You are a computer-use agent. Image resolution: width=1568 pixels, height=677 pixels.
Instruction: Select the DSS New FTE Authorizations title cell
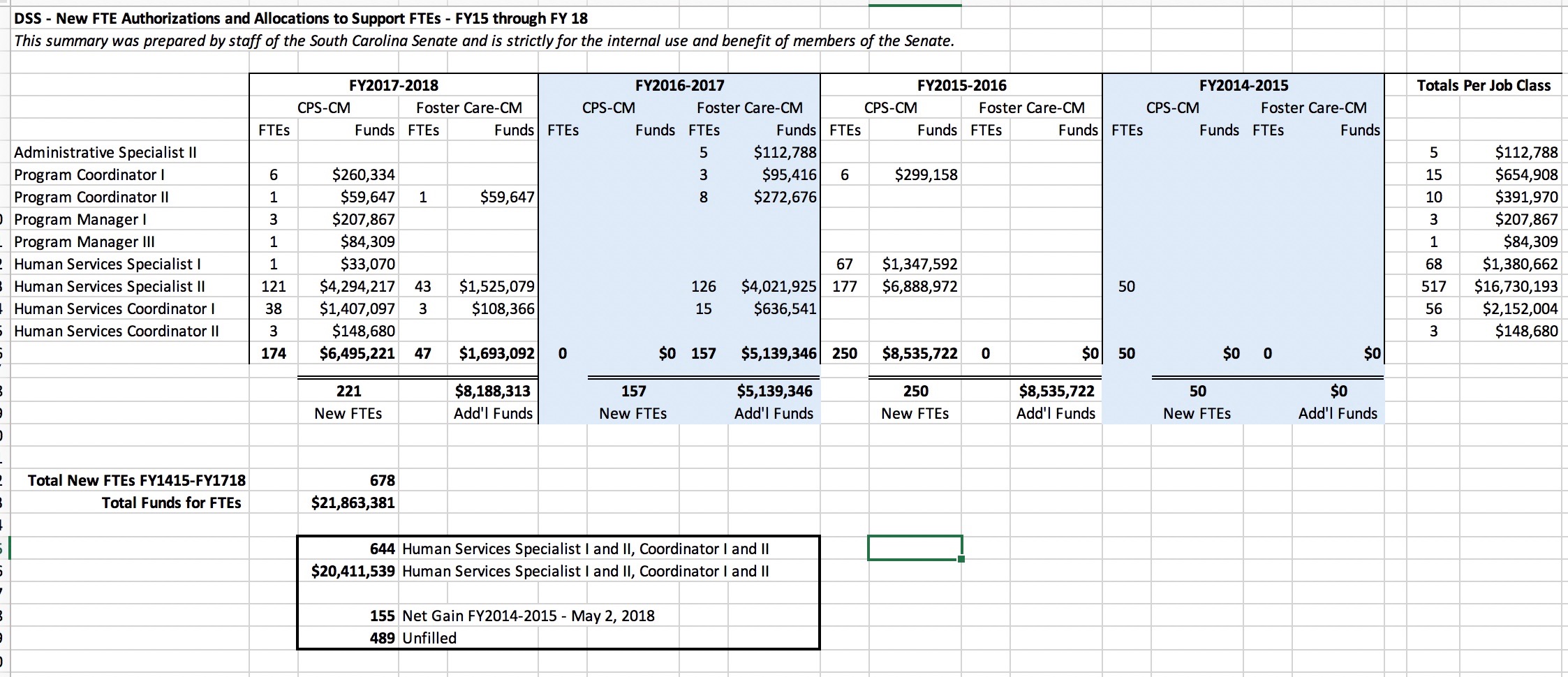tap(300, 18)
